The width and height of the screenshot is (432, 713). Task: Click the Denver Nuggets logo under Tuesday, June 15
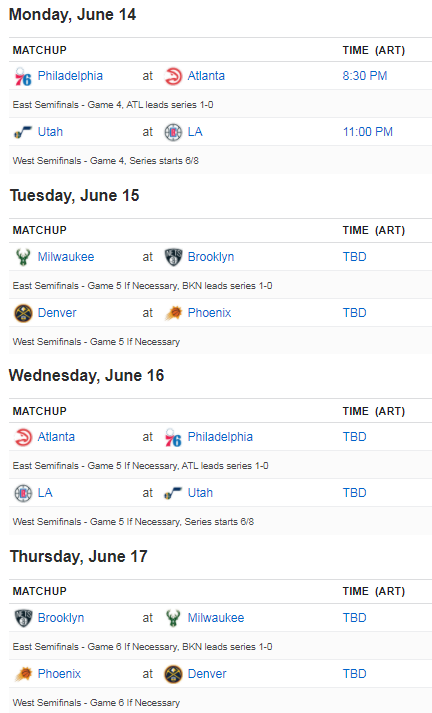tap(23, 313)
